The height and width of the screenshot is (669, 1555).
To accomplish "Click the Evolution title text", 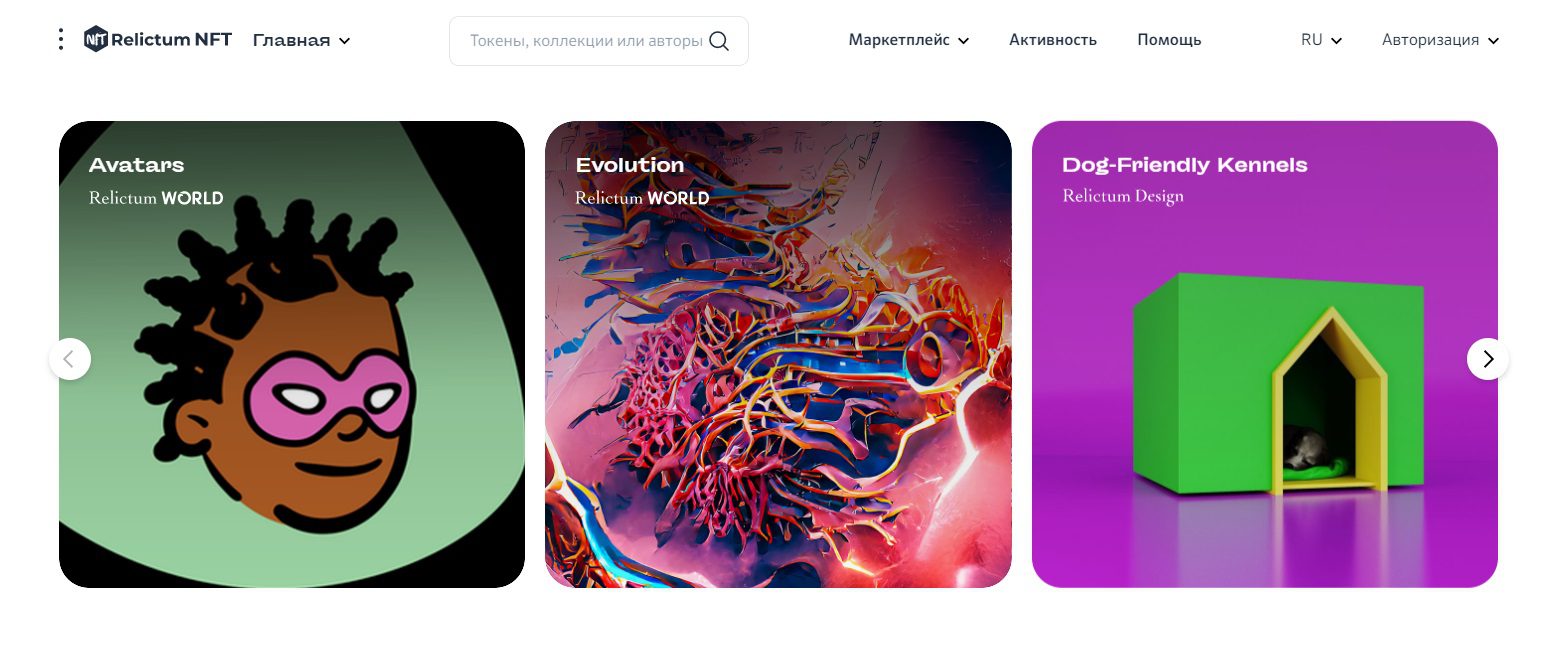I will pos(630,165).
